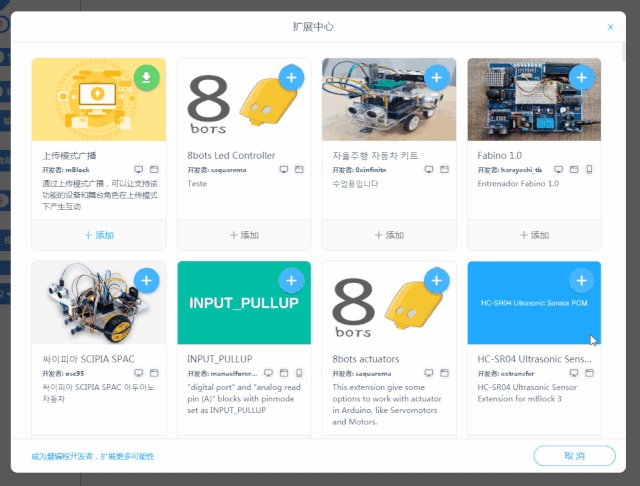Click mobile platform icon on Fabino 1.0

[x=589, y=169]
